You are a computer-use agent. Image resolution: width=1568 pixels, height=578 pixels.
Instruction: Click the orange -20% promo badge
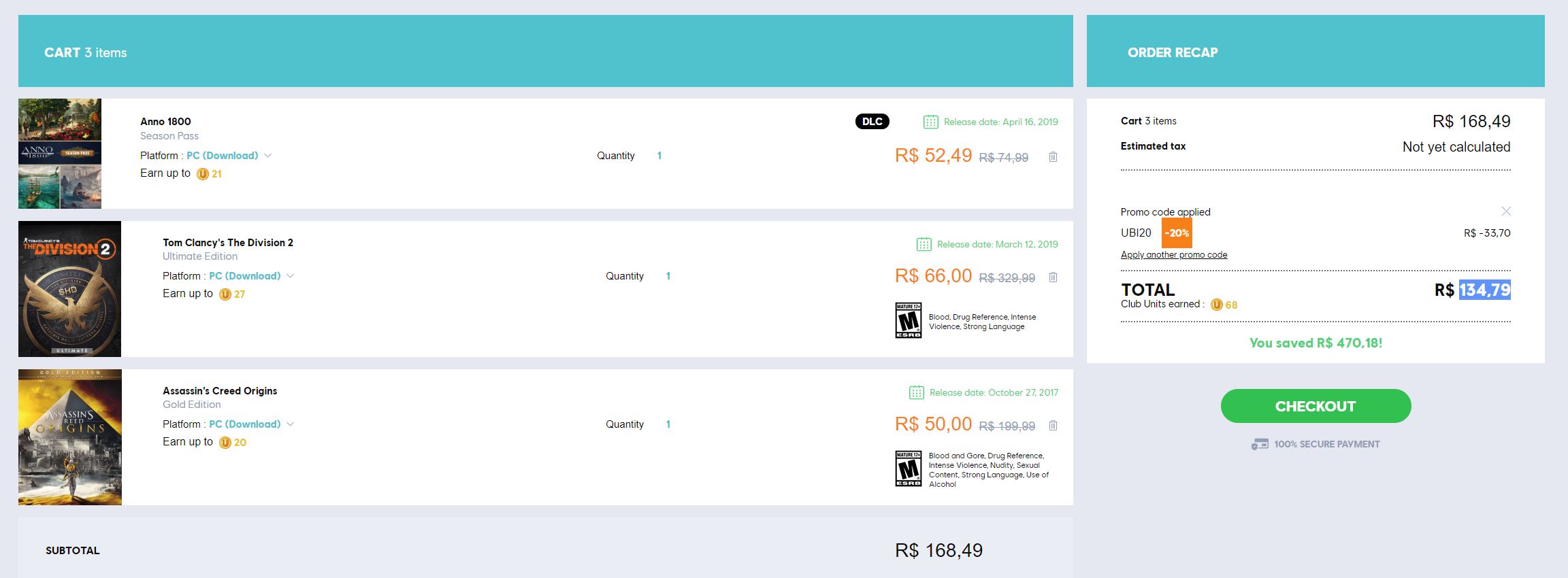click(1177, 233)
